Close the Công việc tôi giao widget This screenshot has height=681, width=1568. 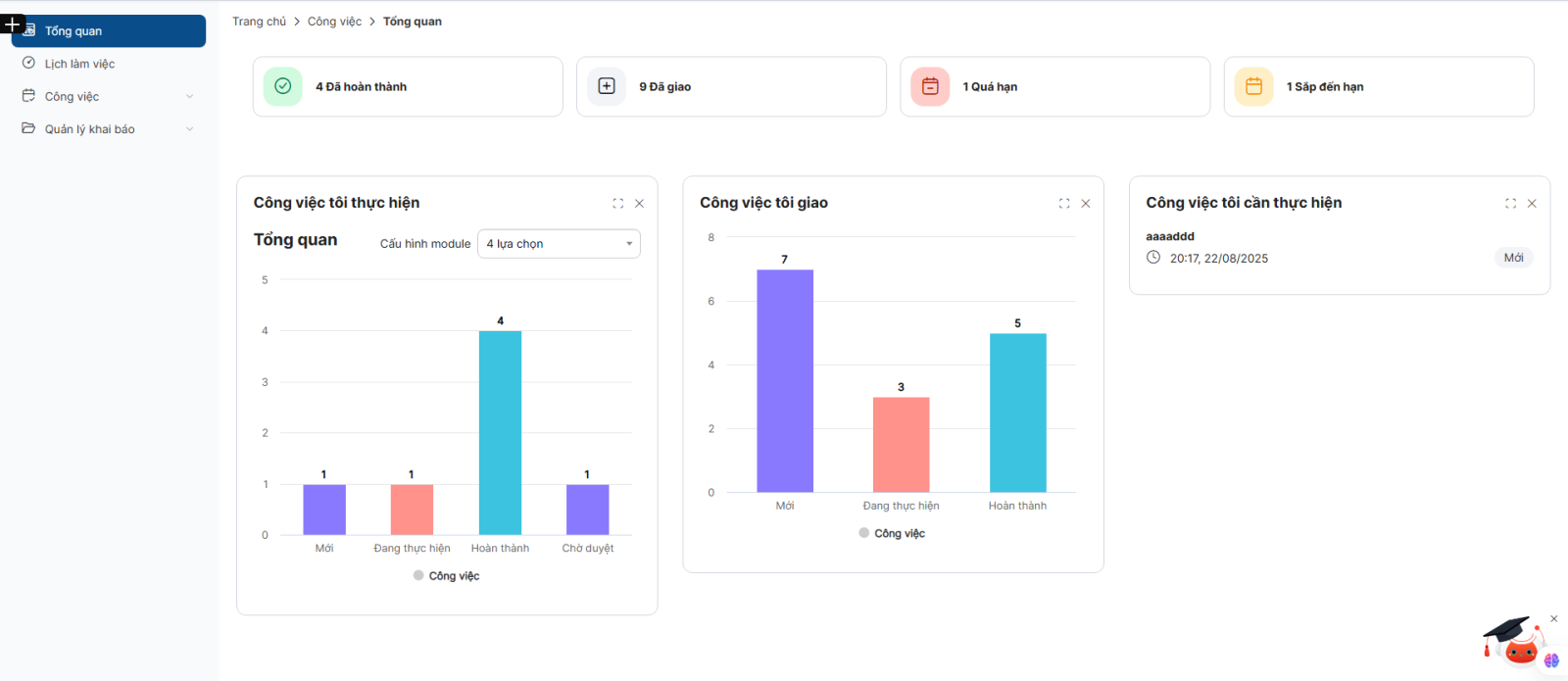click(x=1086, y=204)
